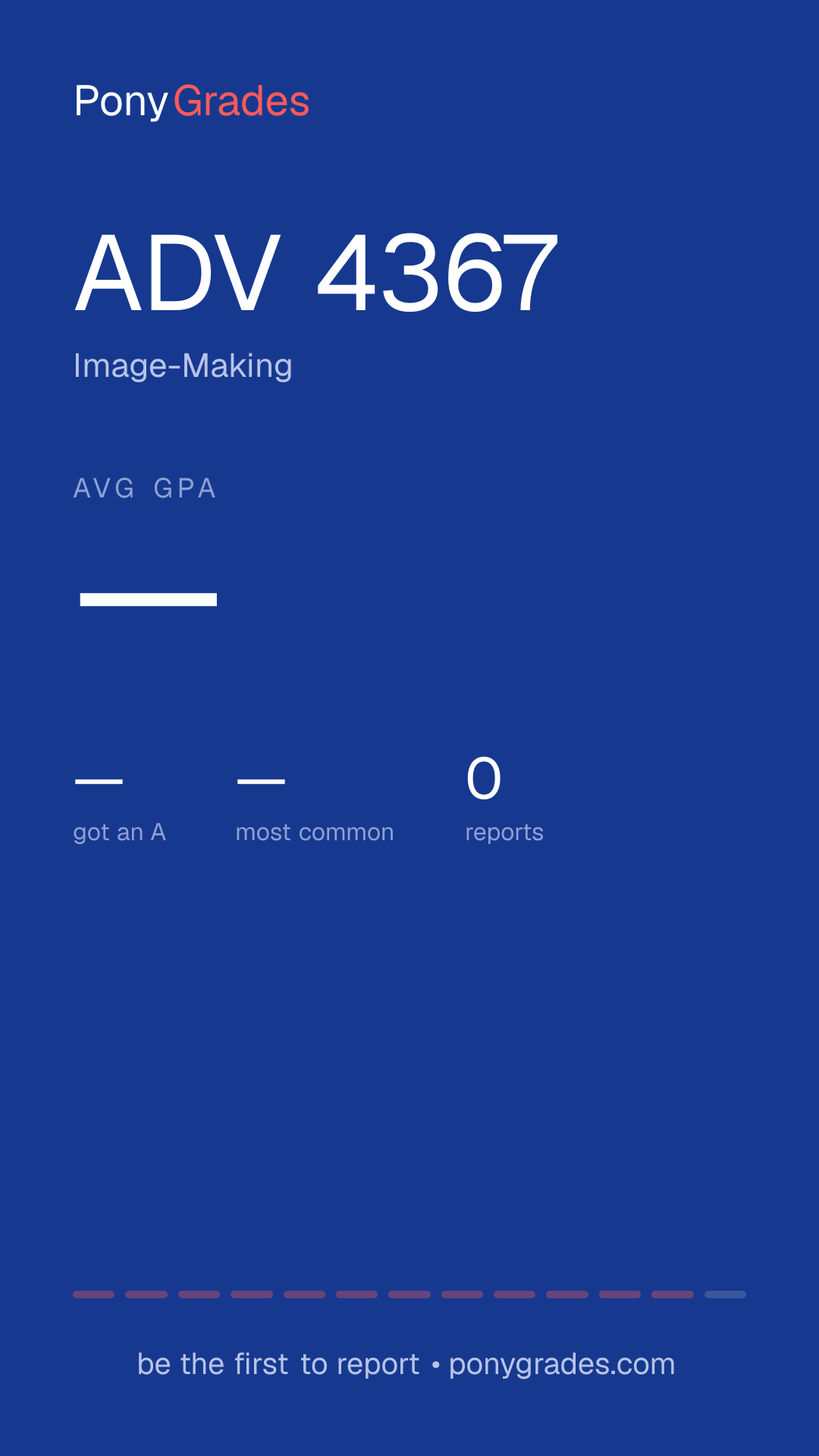Click the second segment of dashed bar
The image size is (819, 1456).
(146, 1294)
